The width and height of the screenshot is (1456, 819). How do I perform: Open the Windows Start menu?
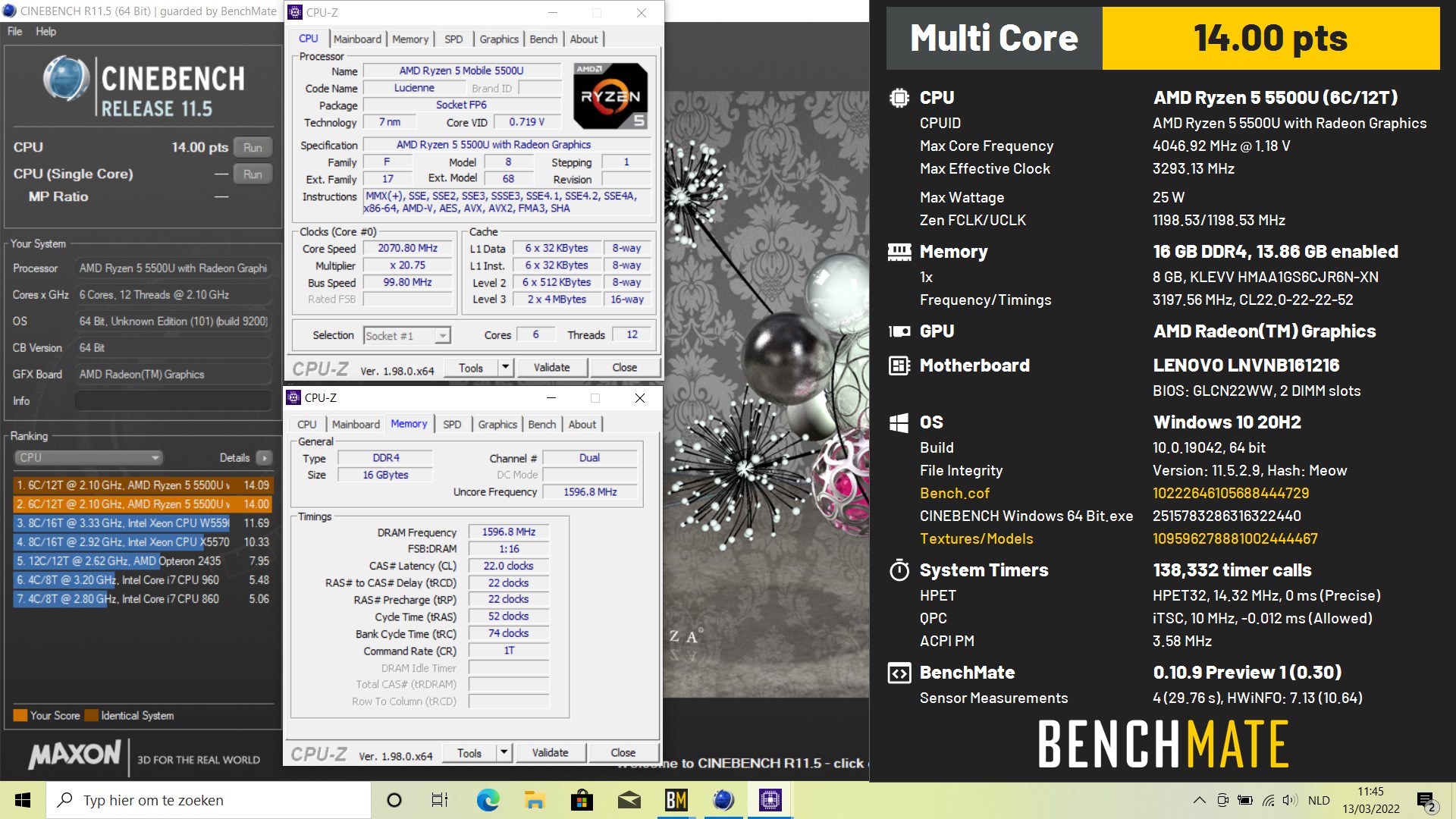click(x=23, y=800)
